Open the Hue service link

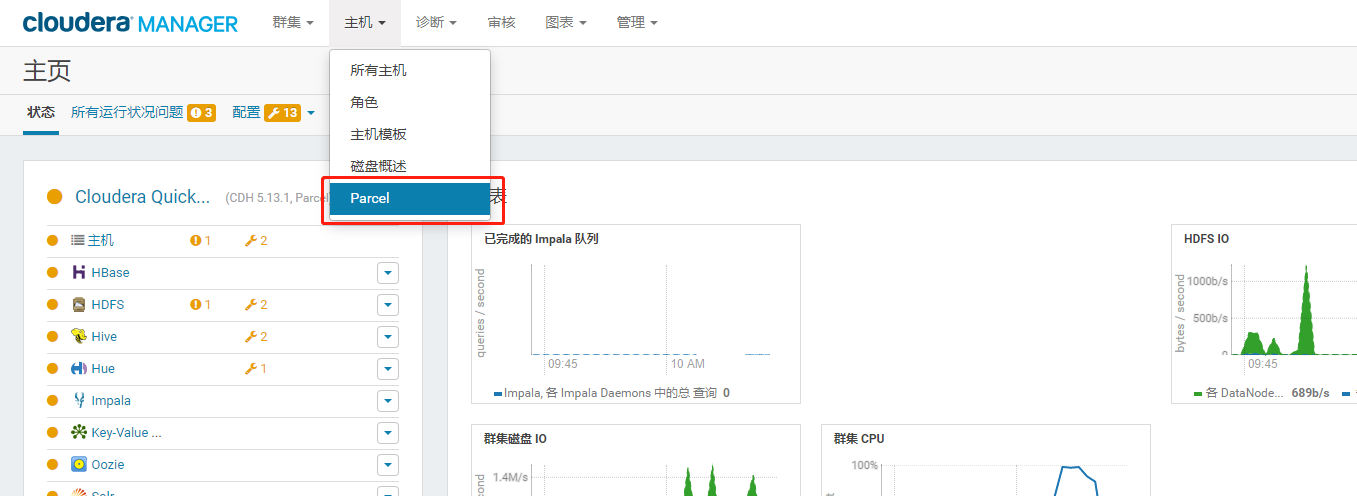point(103,368)
